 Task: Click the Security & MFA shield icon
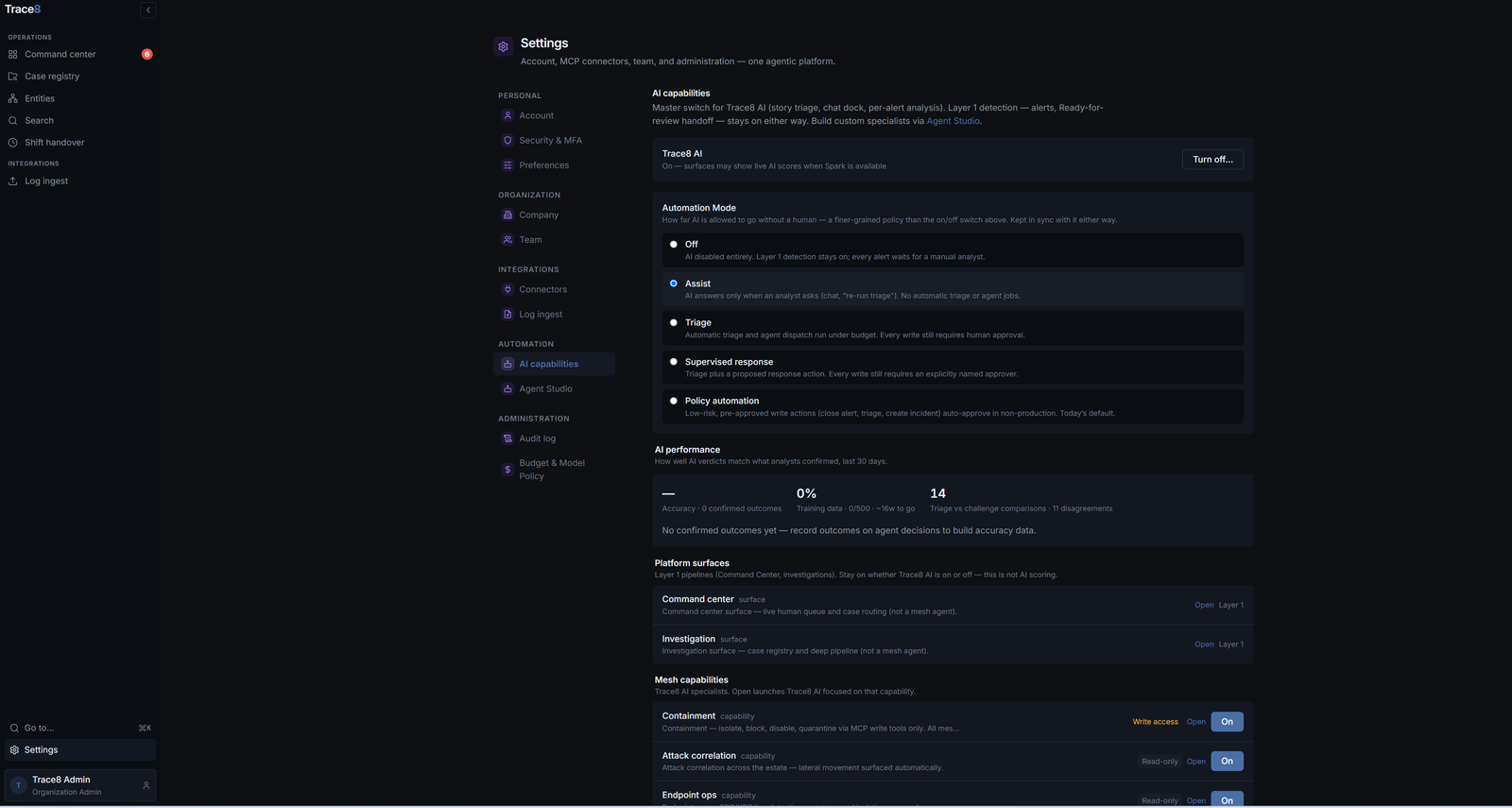[x=507, y=141]
